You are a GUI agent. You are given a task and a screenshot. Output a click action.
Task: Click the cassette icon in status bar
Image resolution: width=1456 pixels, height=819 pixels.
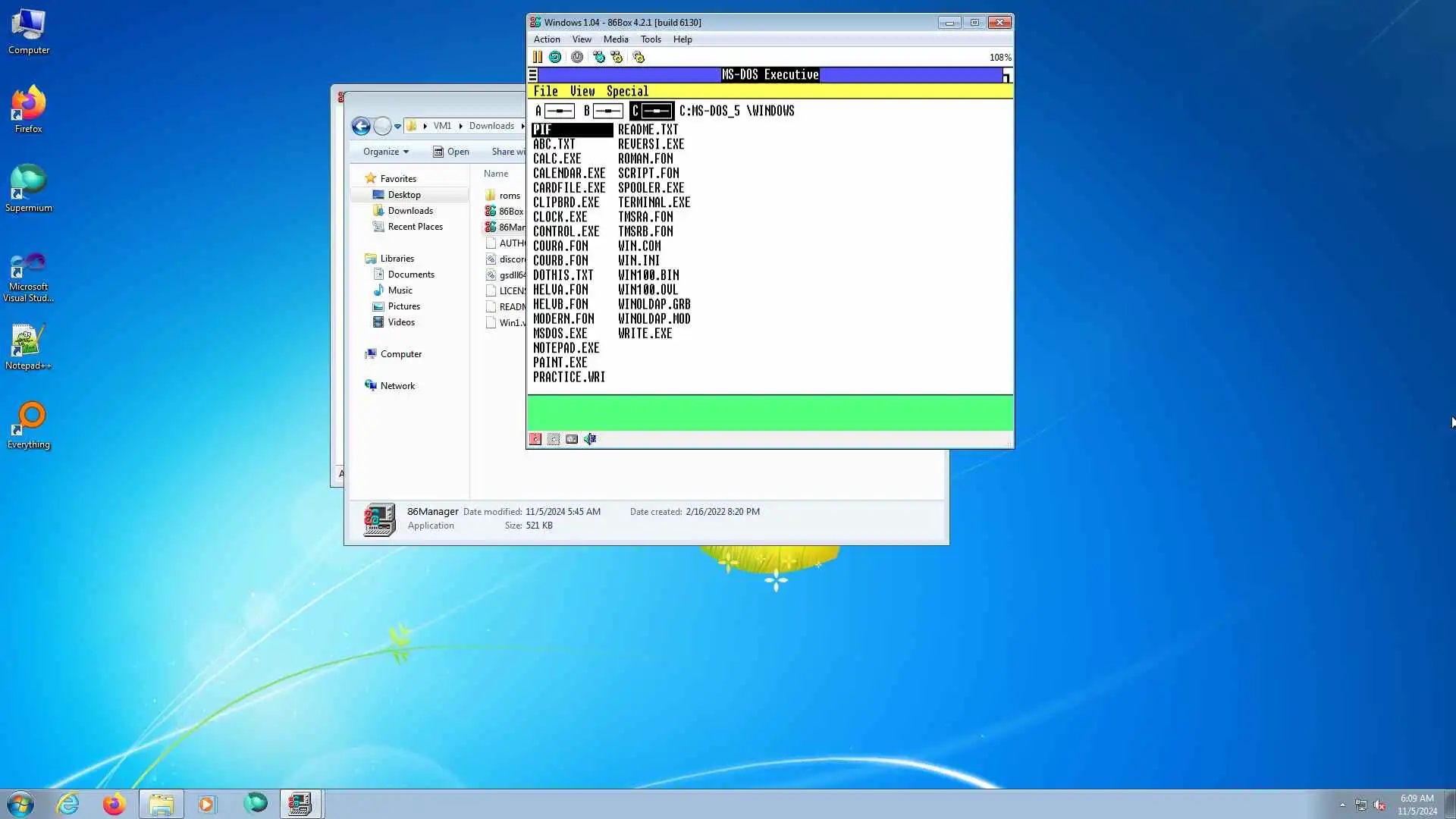pyautogui.click(x=572, y=439)
